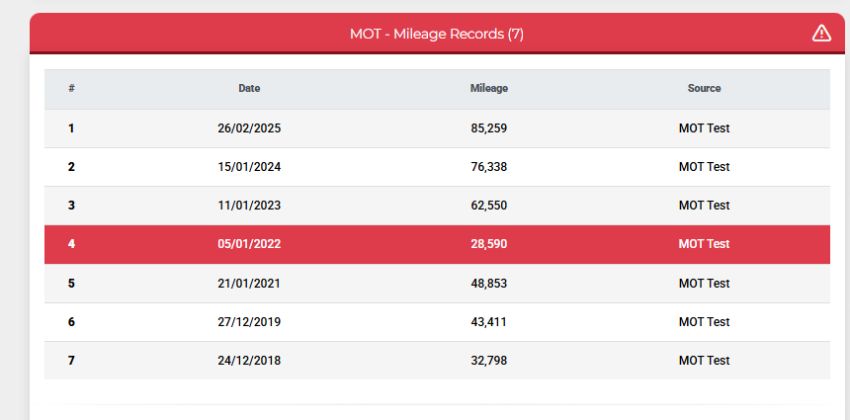Select the 11/01/2023 date cell
The width and height of the screenshot is (850, 420).
point(249,205)
